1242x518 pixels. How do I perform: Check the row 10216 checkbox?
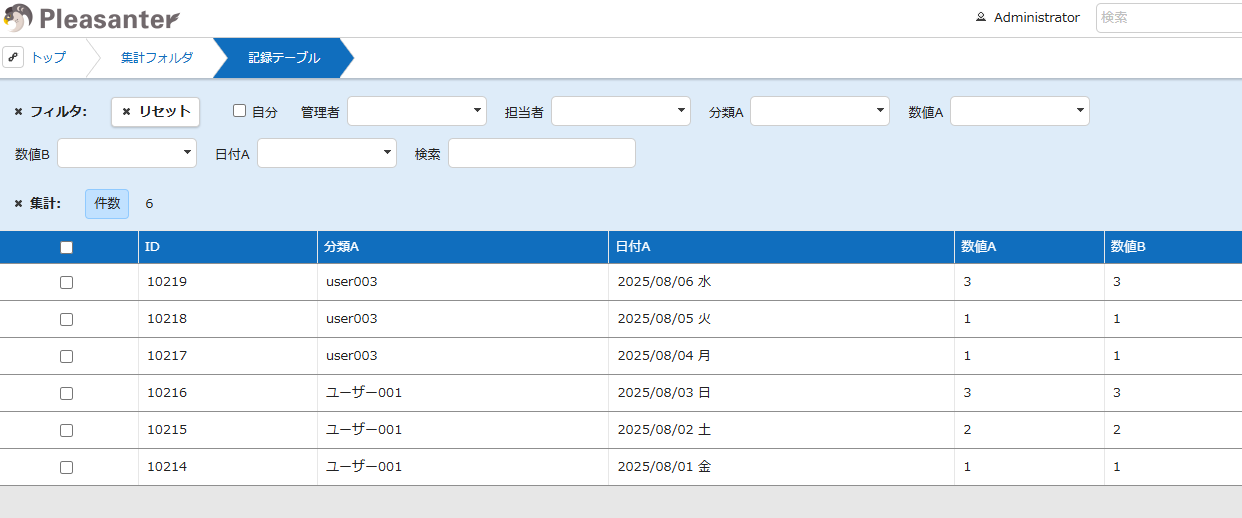click(67, 393)
